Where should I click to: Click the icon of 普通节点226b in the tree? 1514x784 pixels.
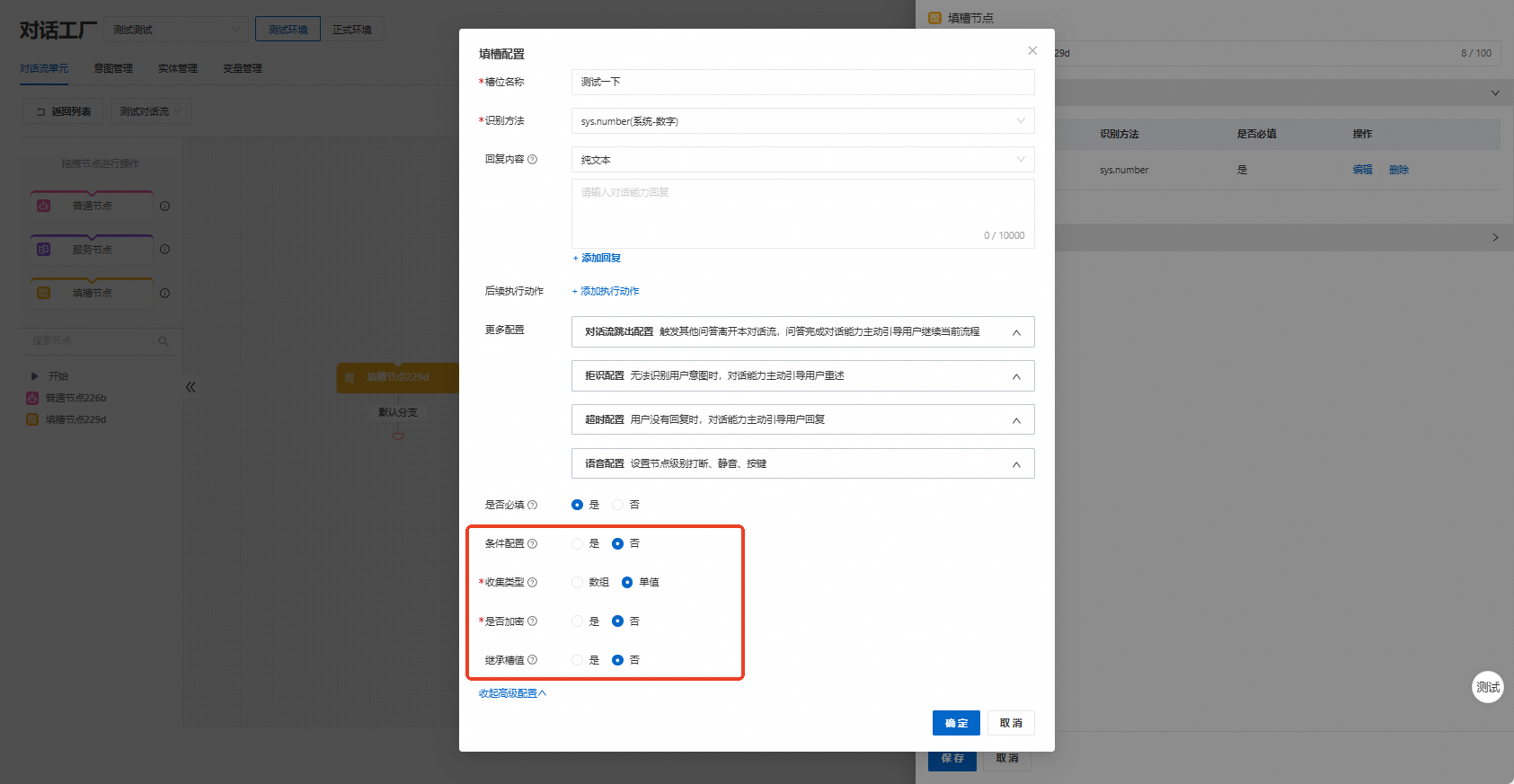coord(32,398)
